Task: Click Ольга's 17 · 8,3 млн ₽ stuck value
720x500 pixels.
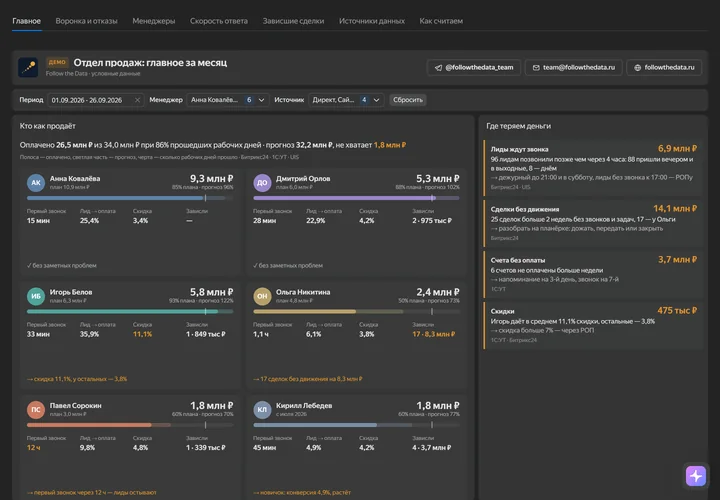Action: [433, 334]
